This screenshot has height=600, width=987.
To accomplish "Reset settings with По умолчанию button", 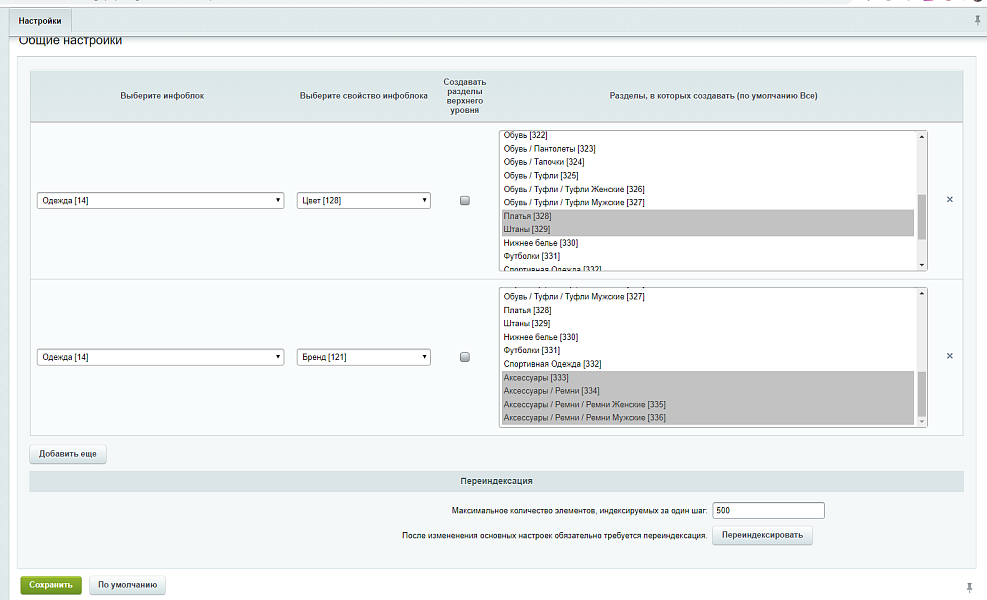I will (127, 586).
